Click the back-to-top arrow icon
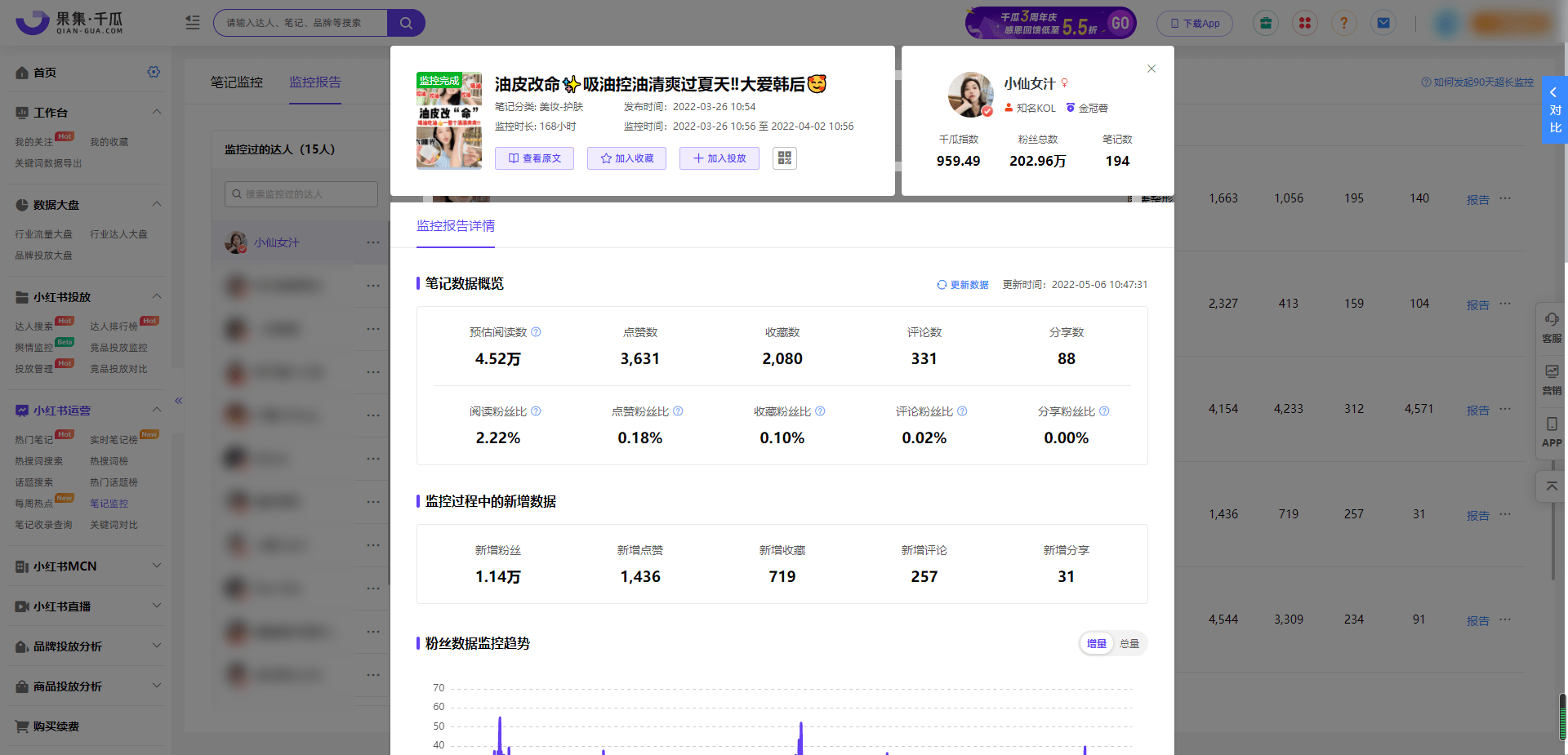The height and width of the screenshot is (755, 1568). click(1552, 486)
